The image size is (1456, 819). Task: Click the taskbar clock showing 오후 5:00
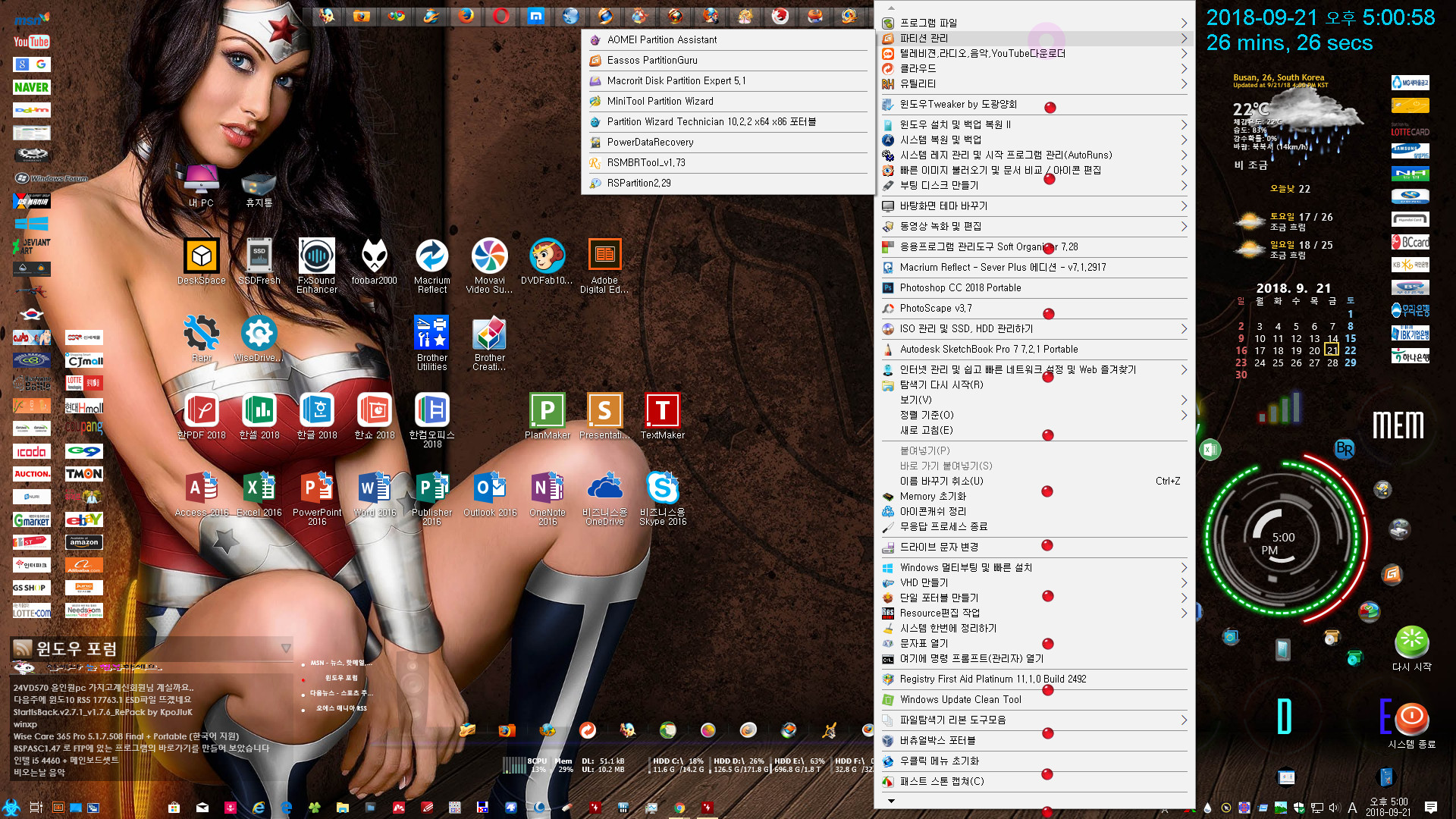1389,807
